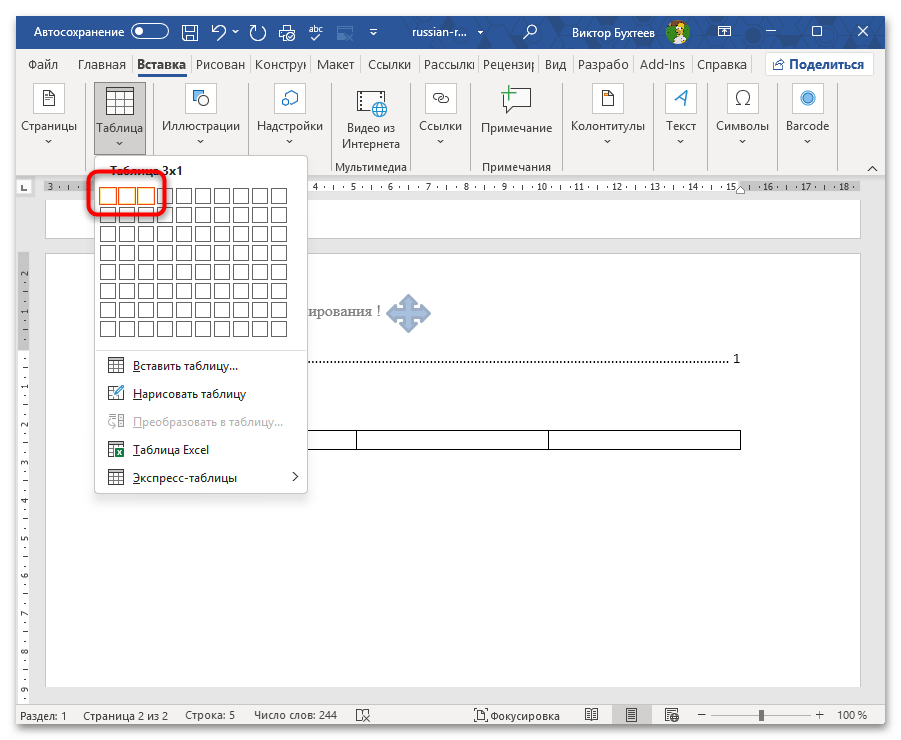Click the 100 % zoom level
The height and width of the screenshot is (740, 901).
[852, 715]
